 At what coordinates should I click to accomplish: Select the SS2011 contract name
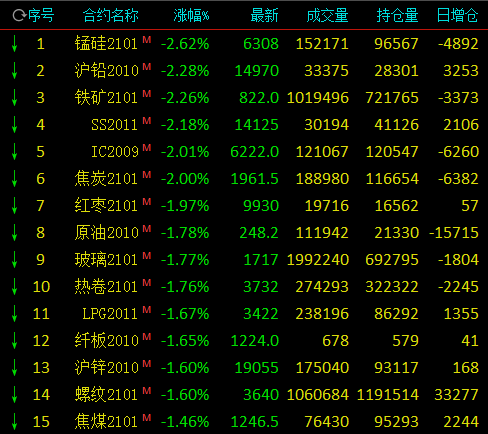114,125
